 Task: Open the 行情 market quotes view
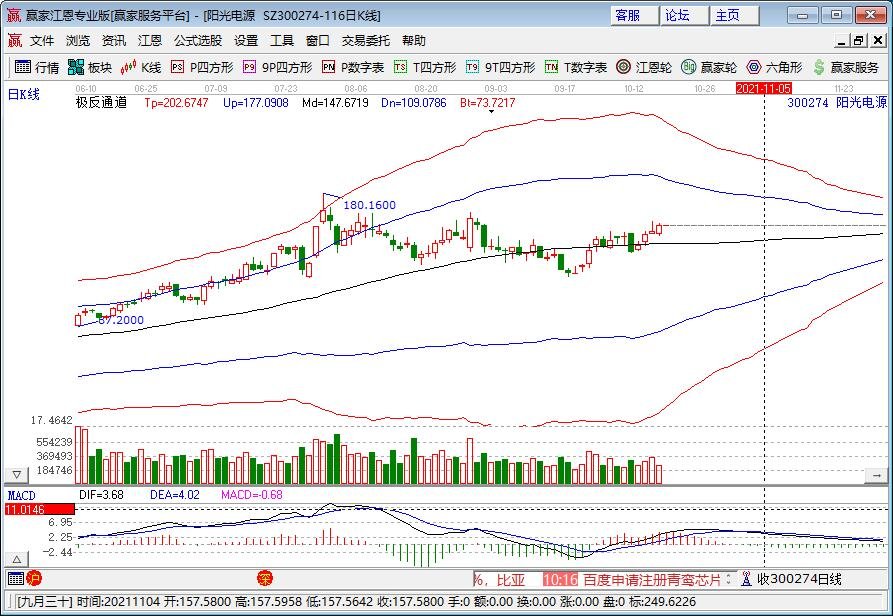click(36, 67)
